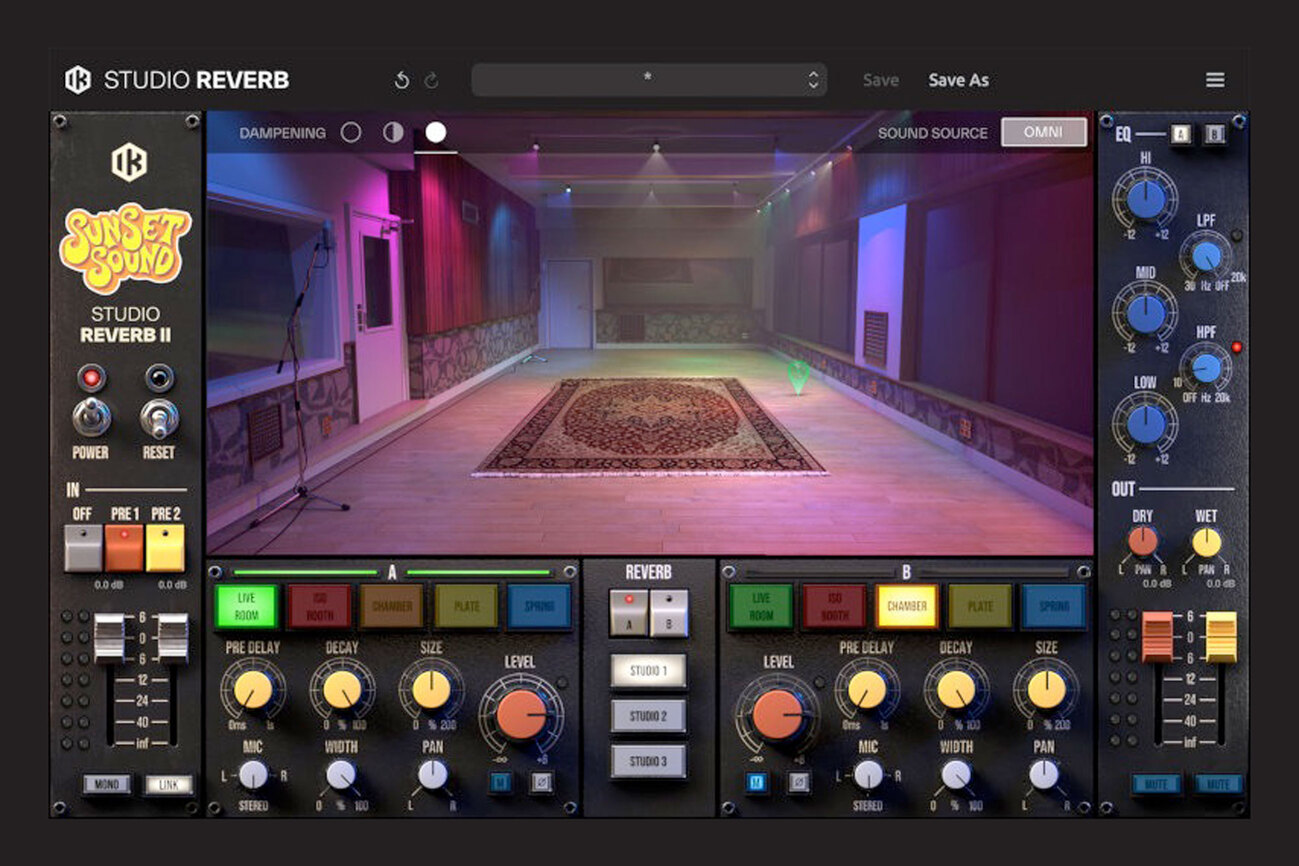Toggle the mute M button in reverb B
Viewport: 1299px width, 866px height.
click(x=757, y=782)
